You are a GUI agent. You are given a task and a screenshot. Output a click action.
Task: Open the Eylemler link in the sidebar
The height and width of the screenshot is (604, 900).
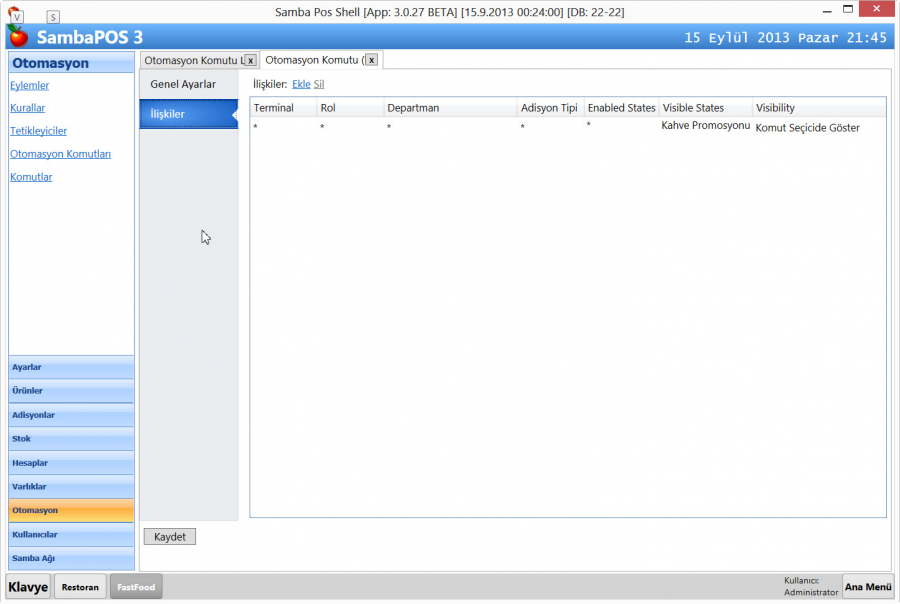coord(30,86)
